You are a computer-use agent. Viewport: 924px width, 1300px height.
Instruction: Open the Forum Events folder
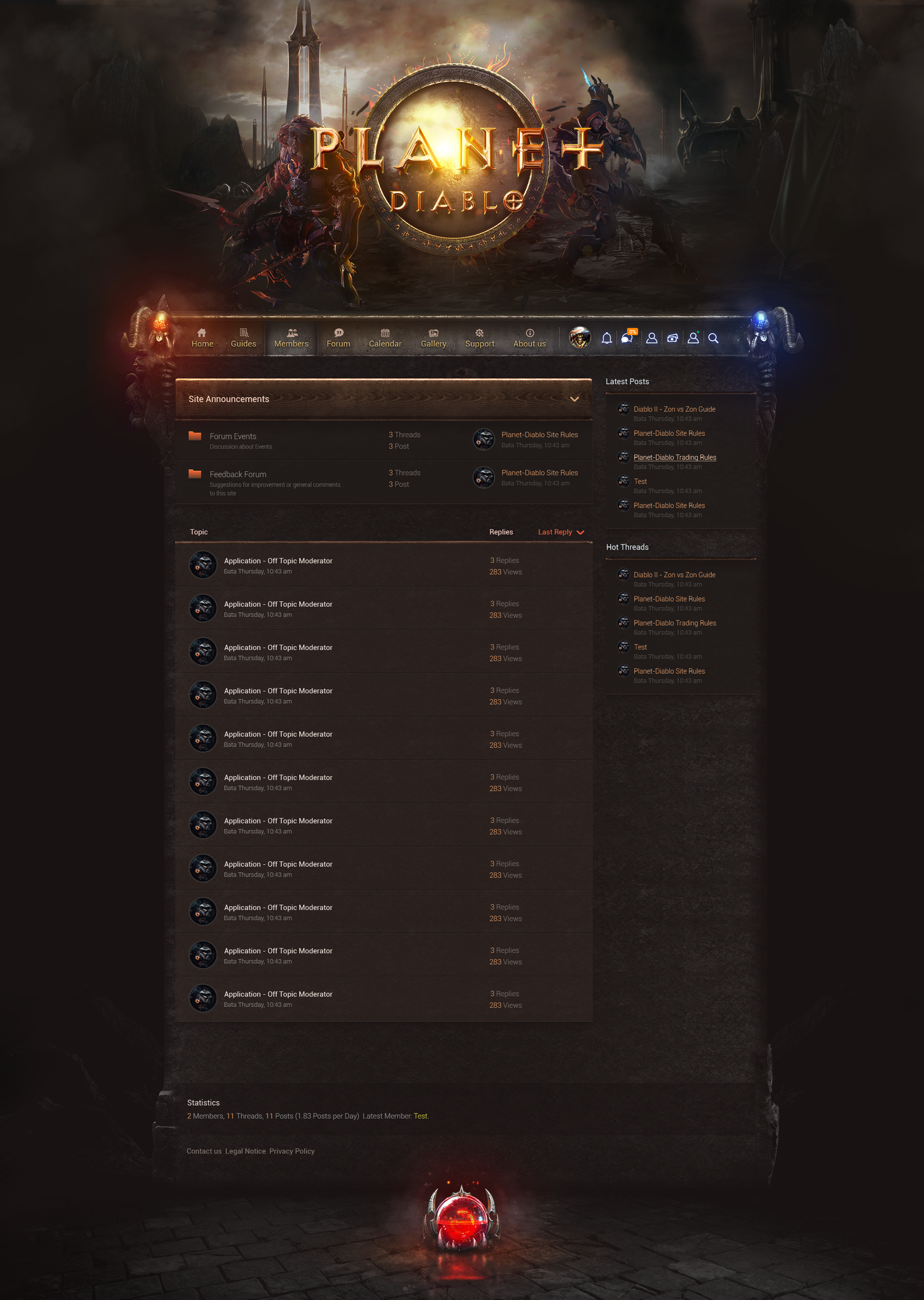pos(233,436)
